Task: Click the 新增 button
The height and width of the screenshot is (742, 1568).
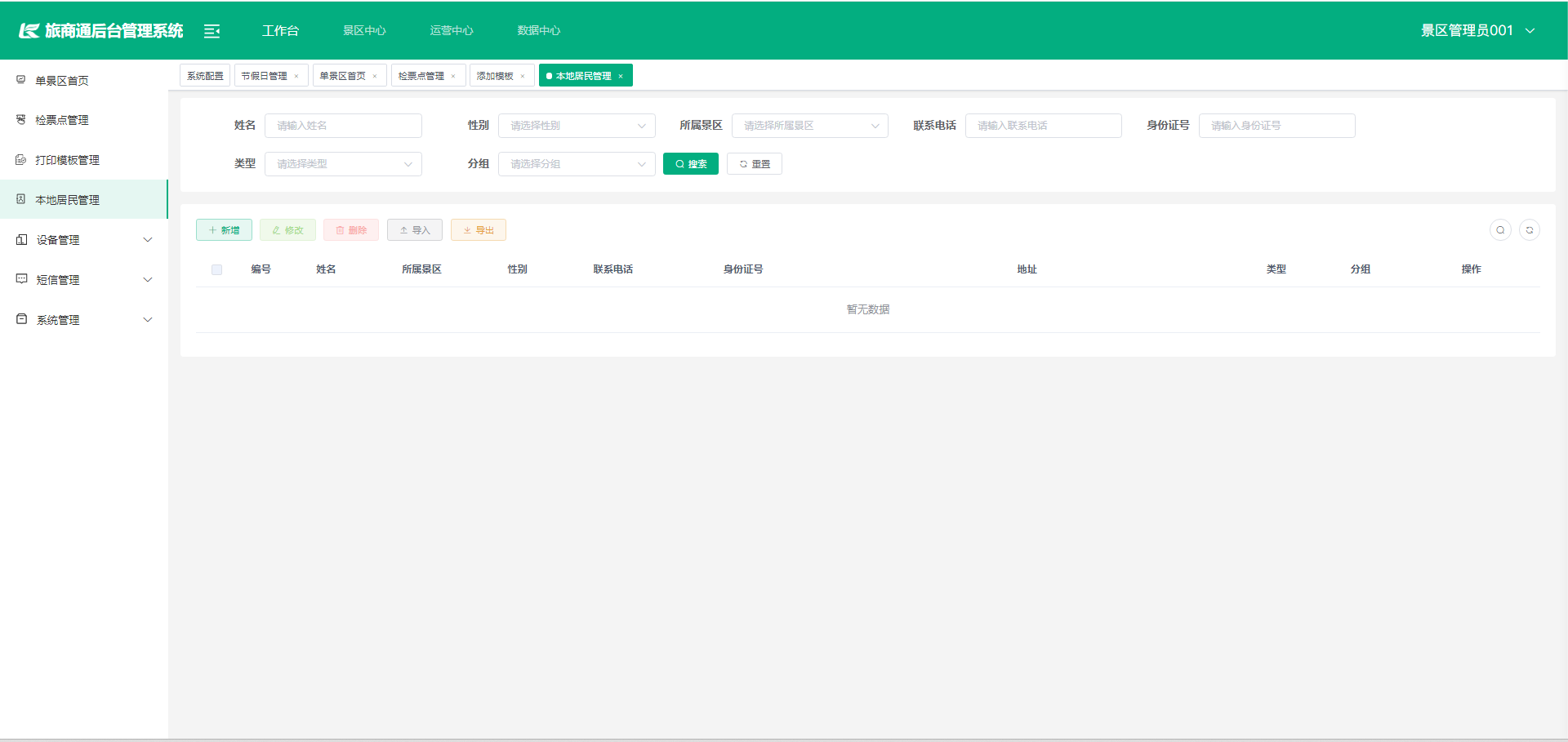Action: [x=224, y=230]
